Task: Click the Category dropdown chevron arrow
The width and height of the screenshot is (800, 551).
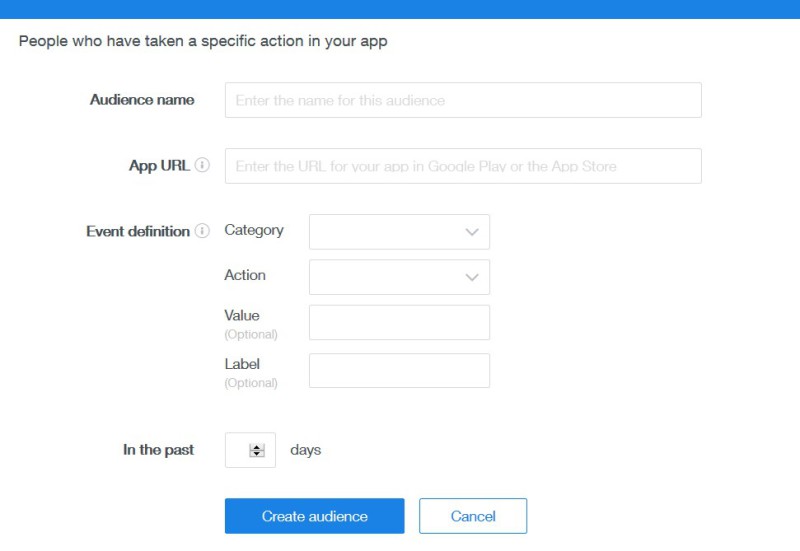Action: [472, 232]
